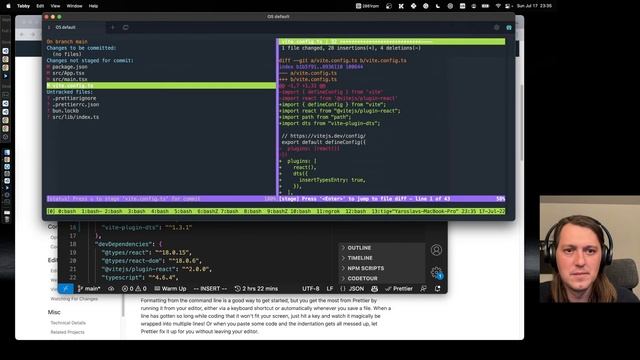Image resolution: width=640 pixels, height=360 pixels.
Task: Open 'Watching For Changes' sidebar link
Action: pyautogui.click(x=74, y=299)
